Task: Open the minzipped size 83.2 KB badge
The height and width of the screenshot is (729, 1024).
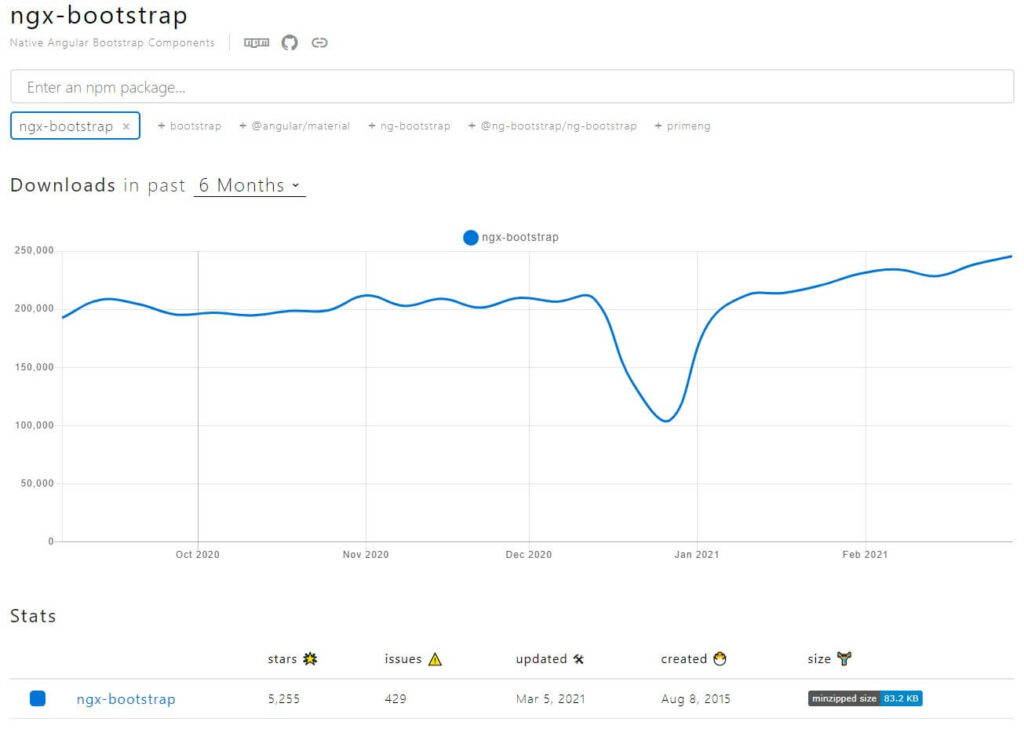Action: coord(865,698)
